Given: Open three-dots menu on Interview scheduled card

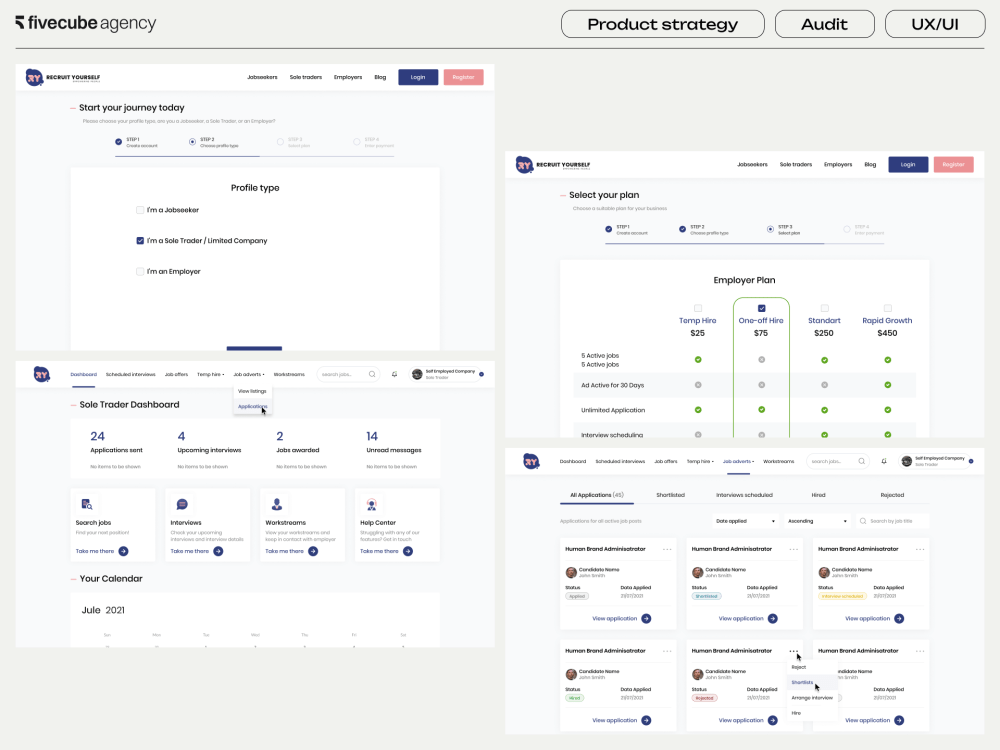Looking at the screenshot, I should click(920, 549).
